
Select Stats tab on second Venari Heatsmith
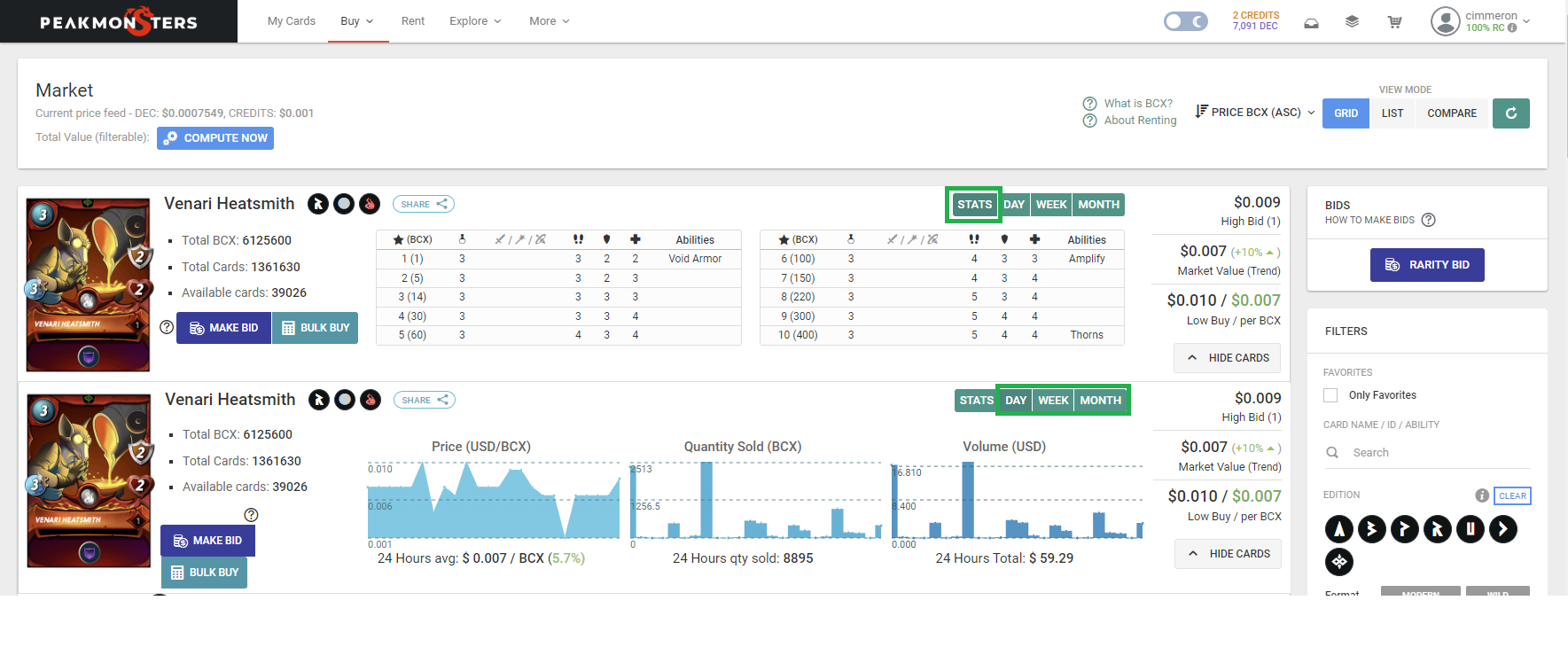click(976, 401)
